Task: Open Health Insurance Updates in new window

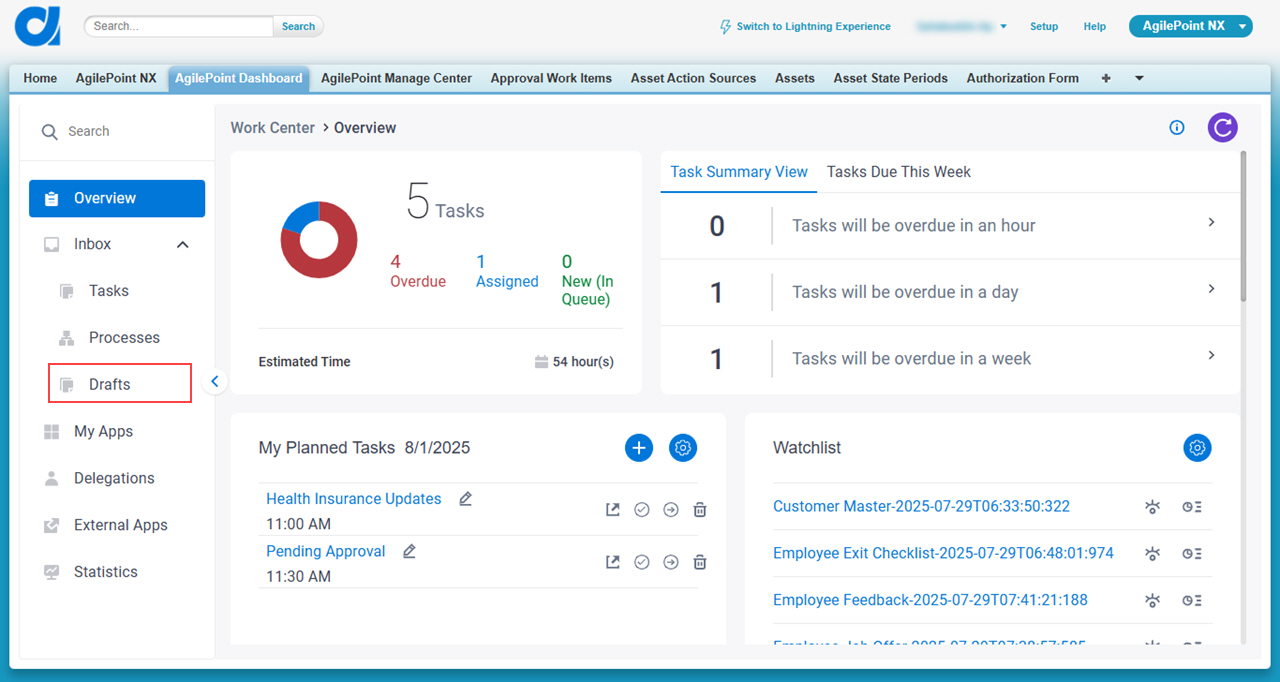Action: point(613,510)
